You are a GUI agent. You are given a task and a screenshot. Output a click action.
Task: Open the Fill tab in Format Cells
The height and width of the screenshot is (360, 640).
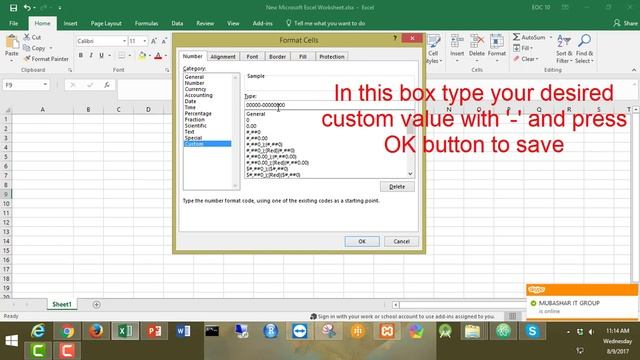(x=302, y=56)
